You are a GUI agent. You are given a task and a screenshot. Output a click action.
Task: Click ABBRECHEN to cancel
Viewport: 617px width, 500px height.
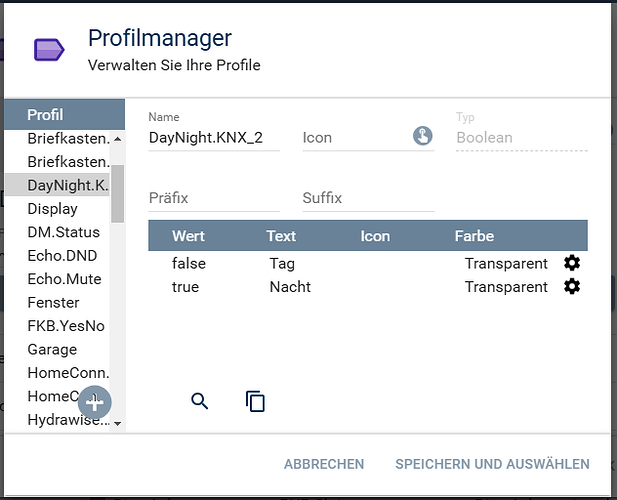[324, 464]
